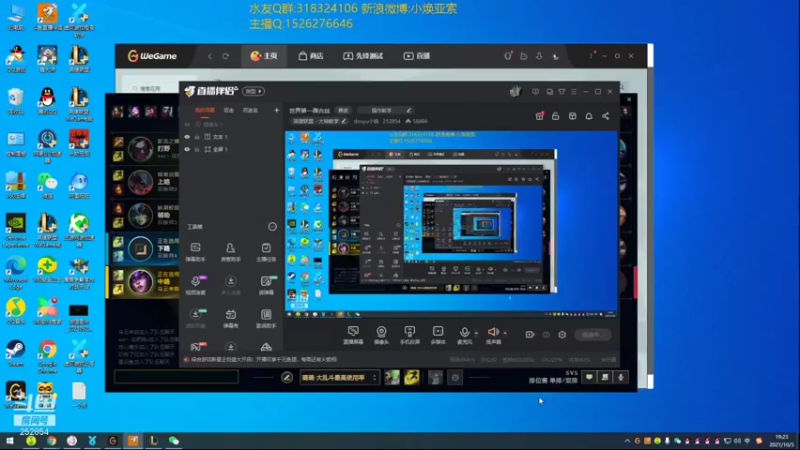Select the Flash summoner spell slot
Screen dimensions: 800x450
click(412, 378)
